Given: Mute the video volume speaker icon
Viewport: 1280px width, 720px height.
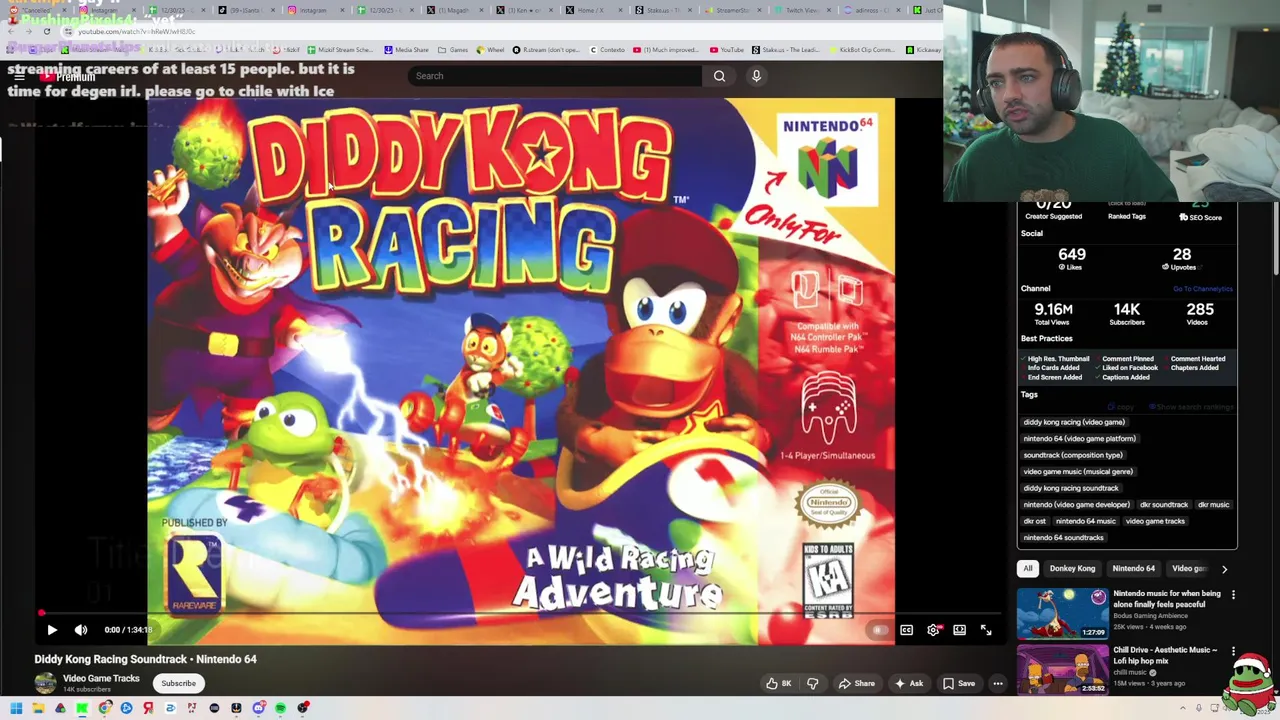Looking at the screenshot, I should 81,630.
